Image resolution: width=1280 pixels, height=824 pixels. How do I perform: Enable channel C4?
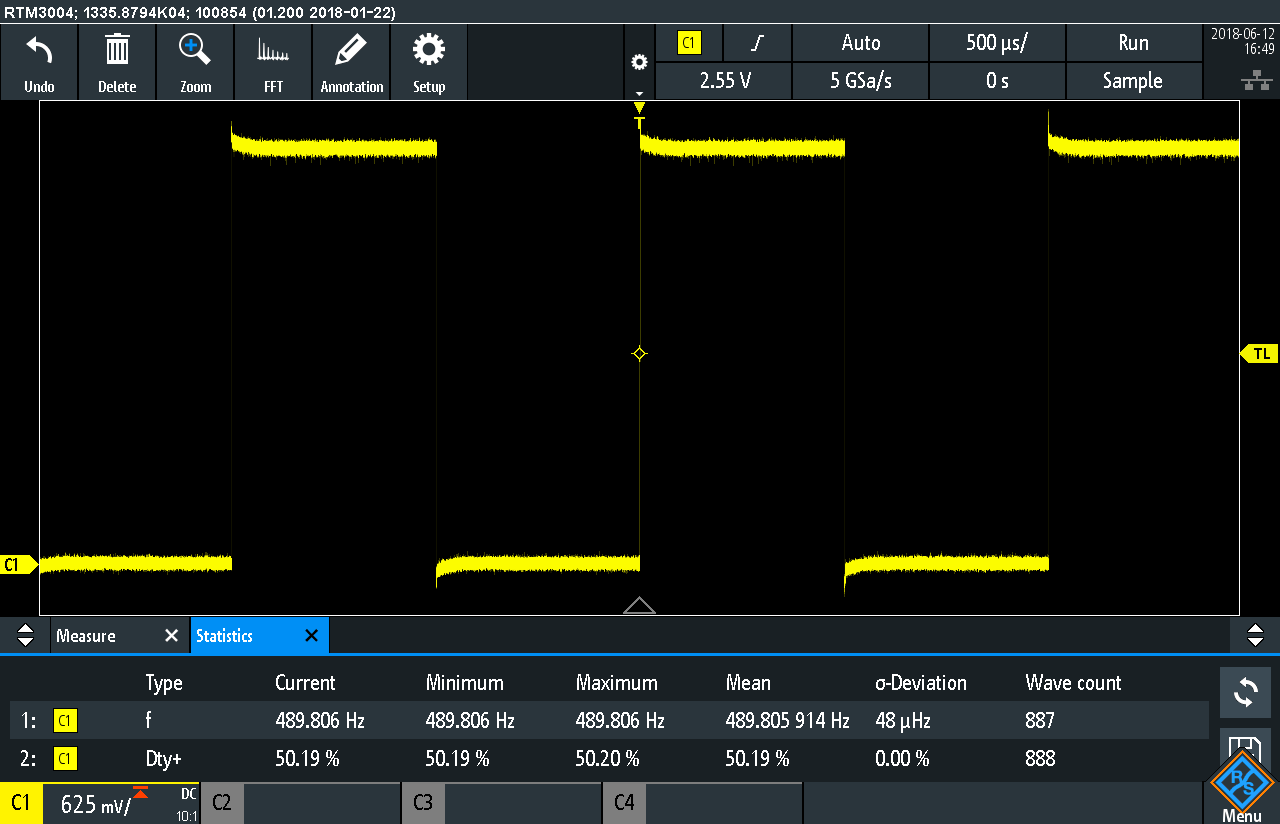pos(624,802)
